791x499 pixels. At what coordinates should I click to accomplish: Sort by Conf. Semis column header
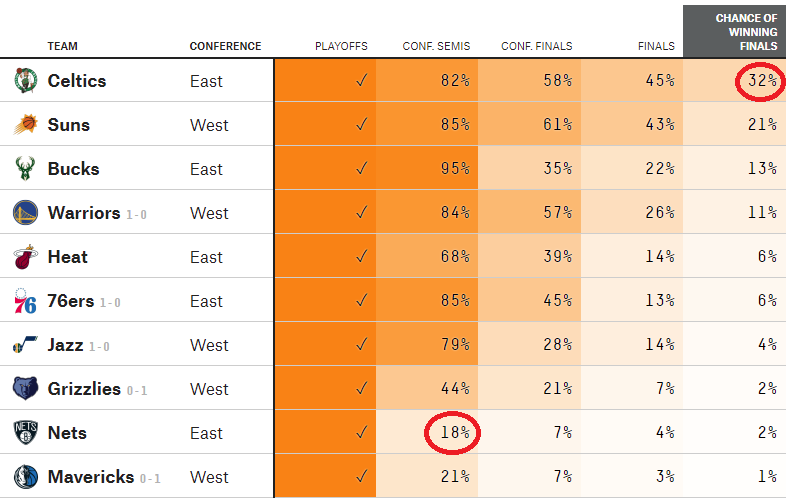(436, 46)
